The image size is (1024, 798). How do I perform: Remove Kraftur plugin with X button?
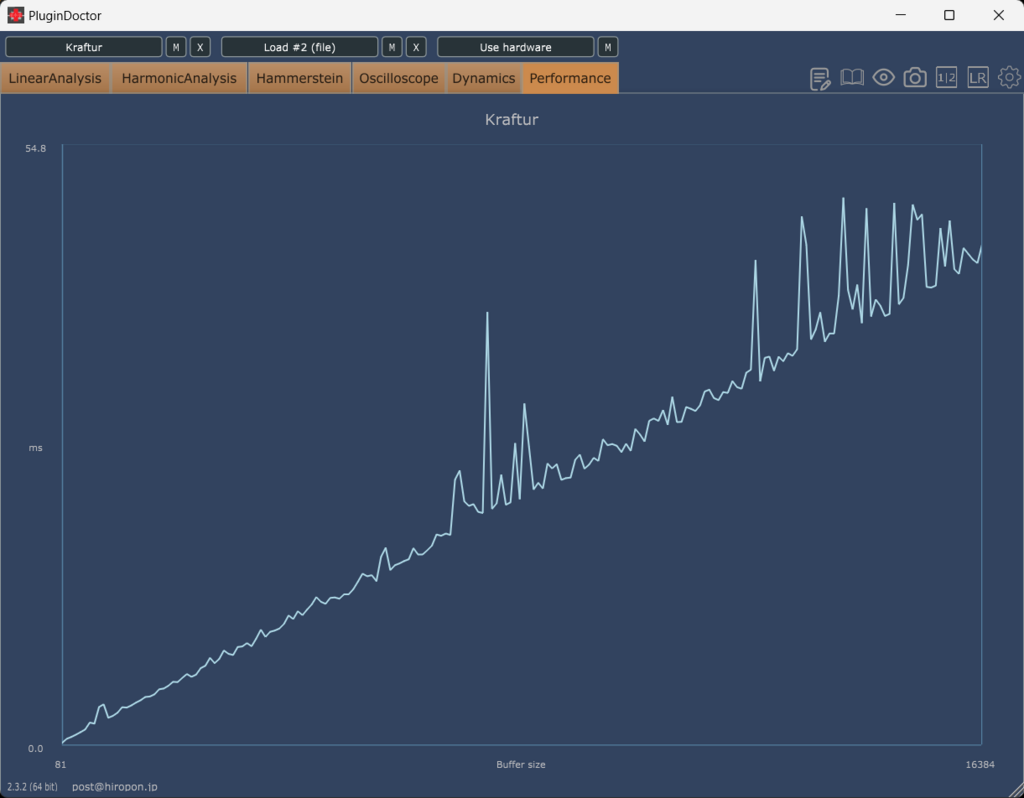[200, 47]
